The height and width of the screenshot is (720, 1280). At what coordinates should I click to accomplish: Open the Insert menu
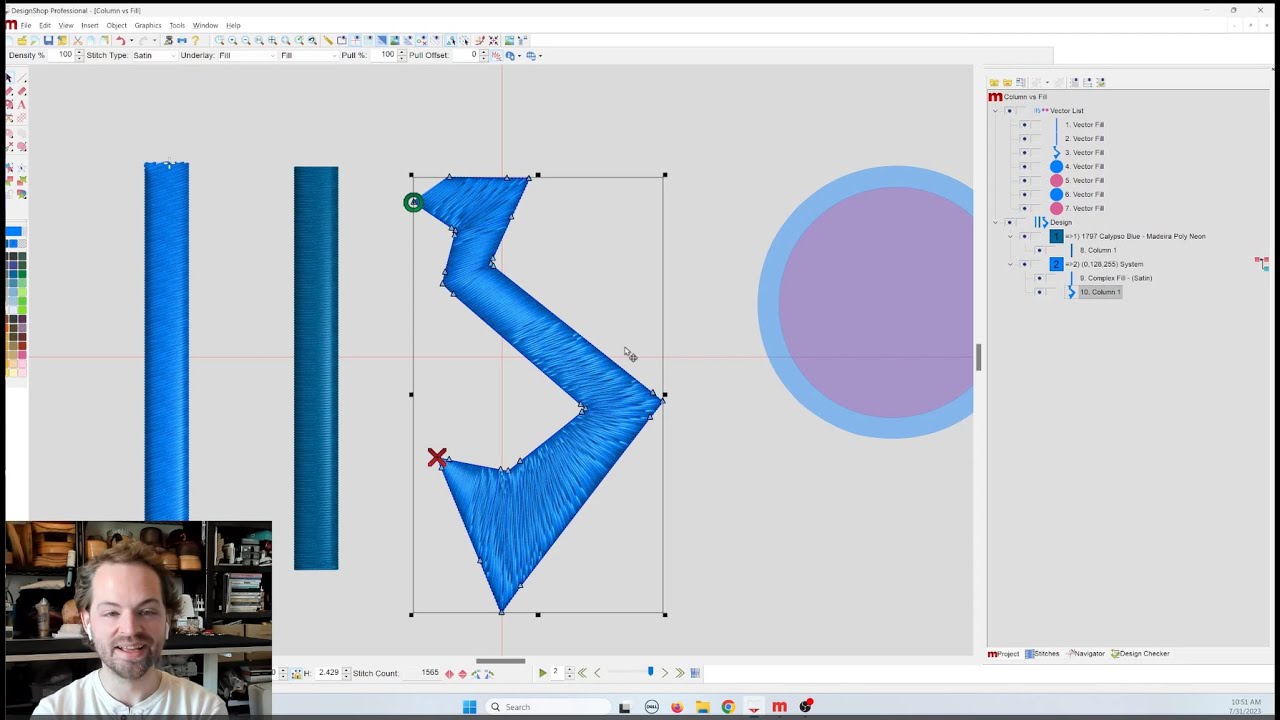[x=90, y=25]
